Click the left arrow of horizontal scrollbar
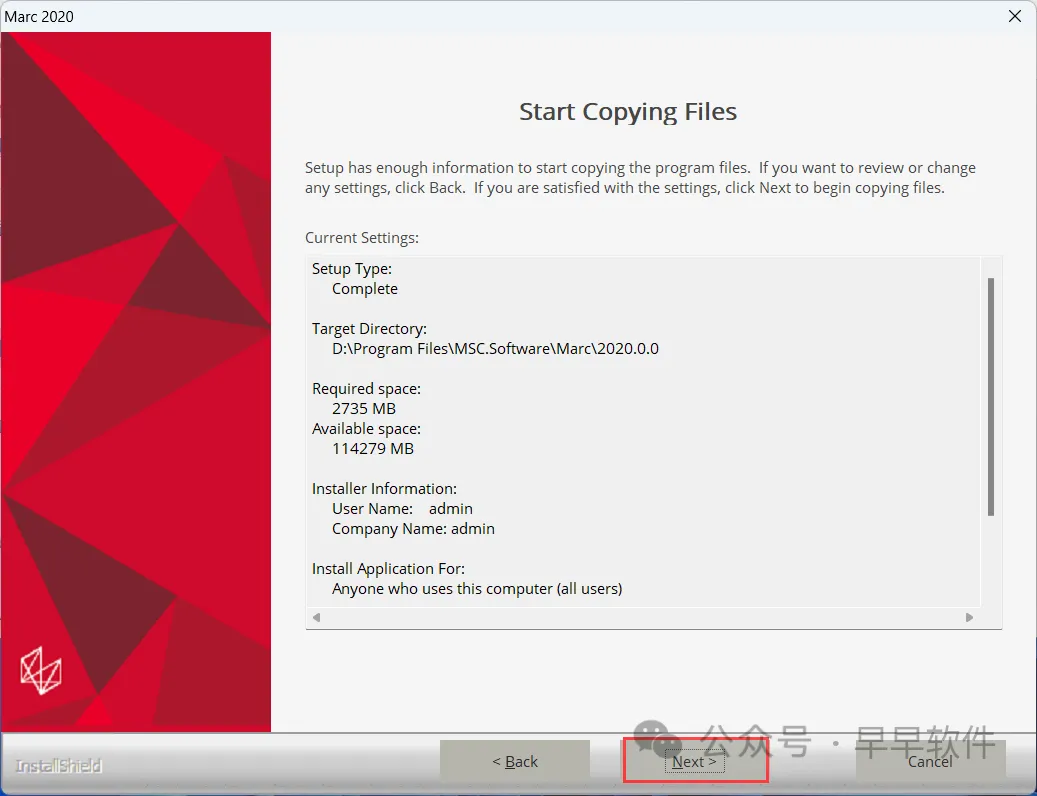This screenshot has height=796, width=1037. [316, 617]
